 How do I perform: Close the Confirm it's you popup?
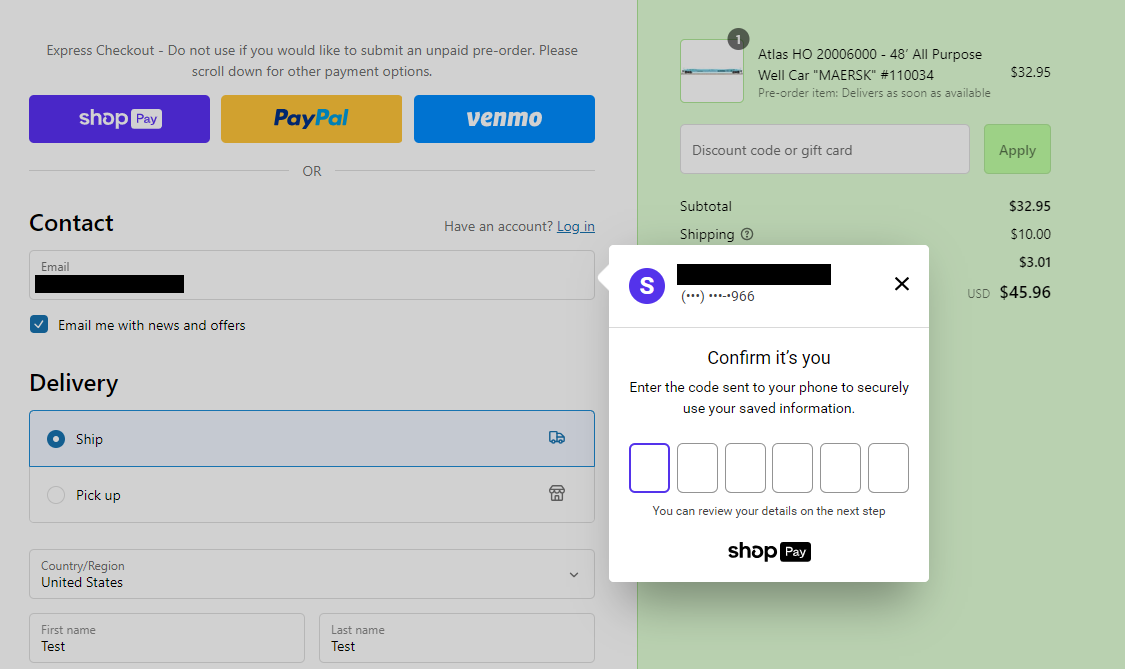click(902, 284)
